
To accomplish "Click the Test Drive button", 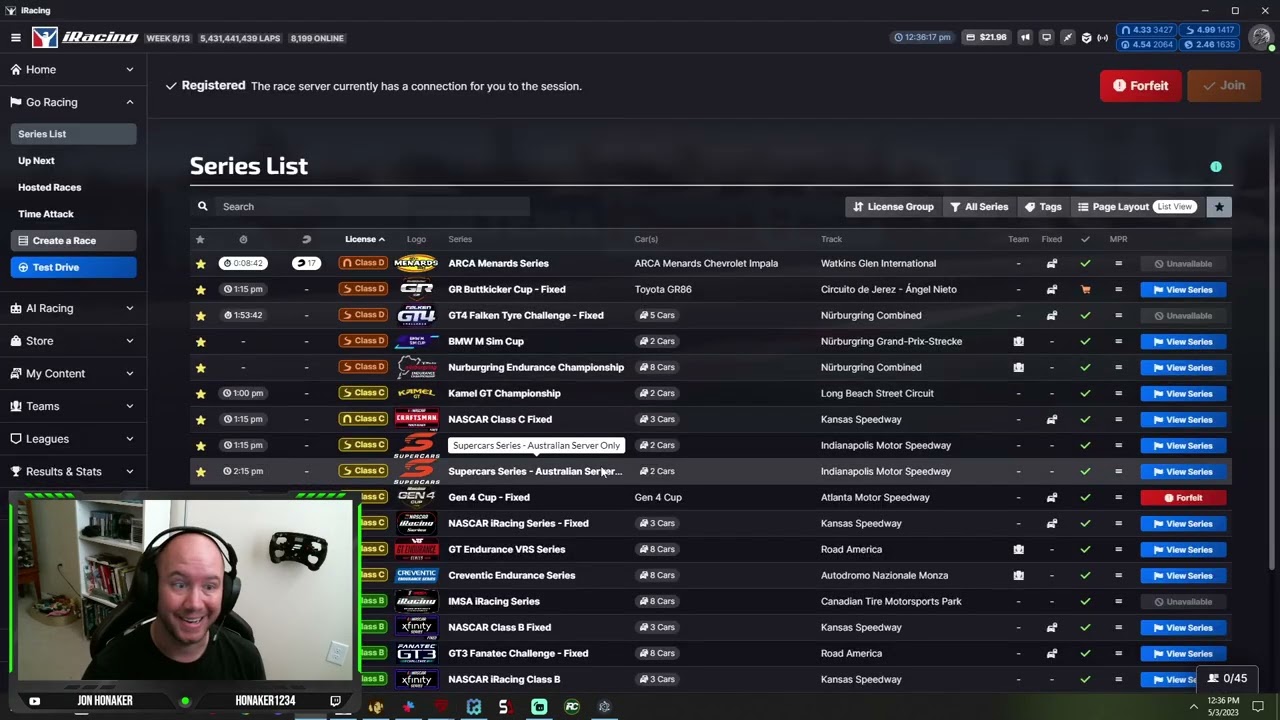I will pyautogui.click(x=73, y=267).
